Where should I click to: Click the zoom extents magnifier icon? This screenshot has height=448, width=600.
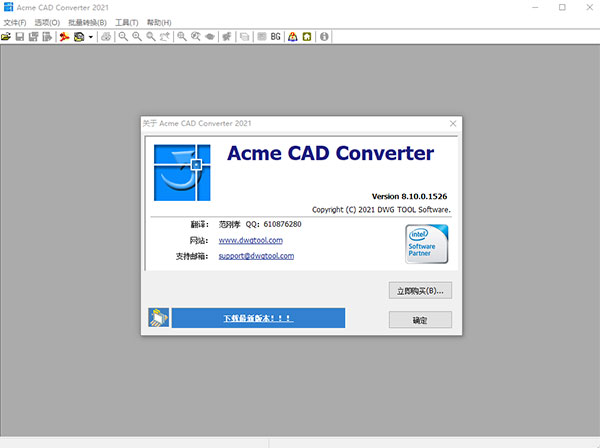196,37
